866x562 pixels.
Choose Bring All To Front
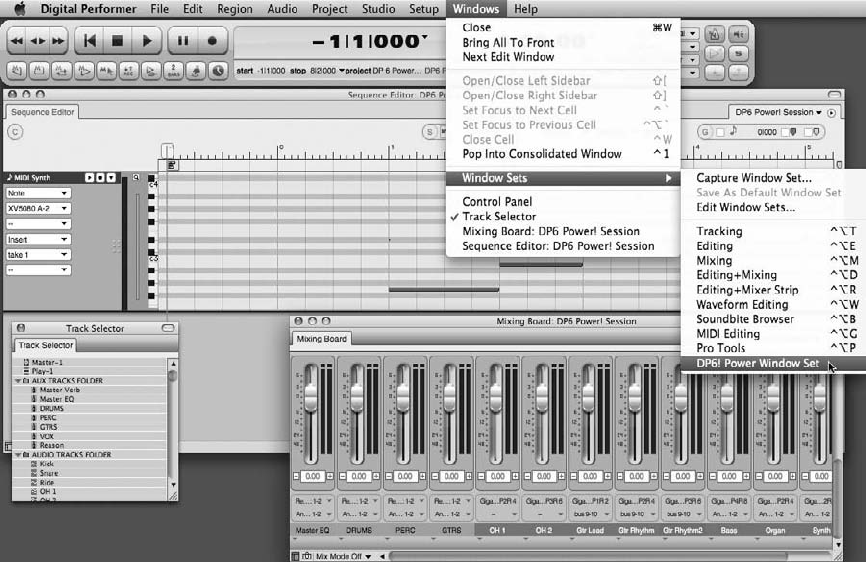pos(563,43)
